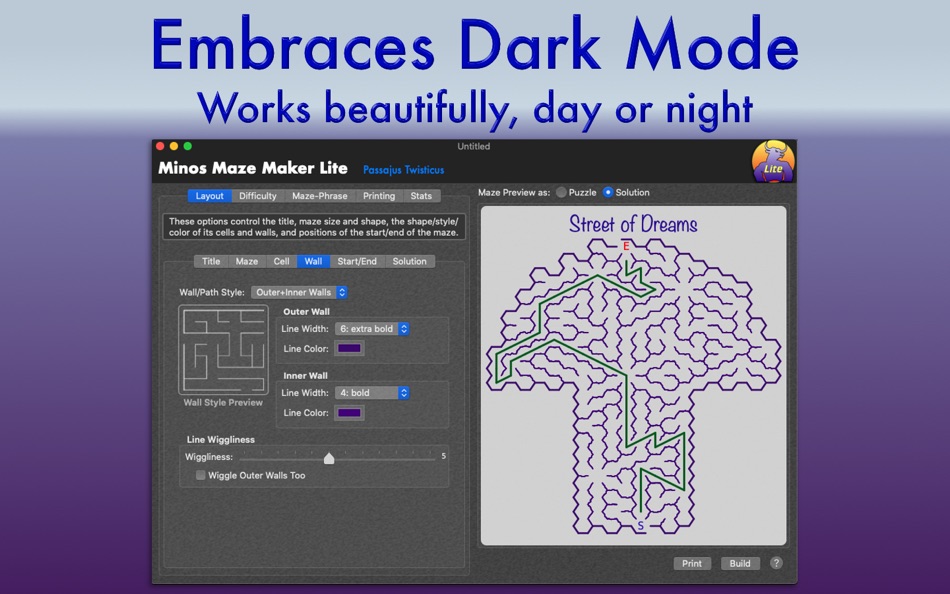Open the help question mark button
950x594 pixels.
[776, 563]
